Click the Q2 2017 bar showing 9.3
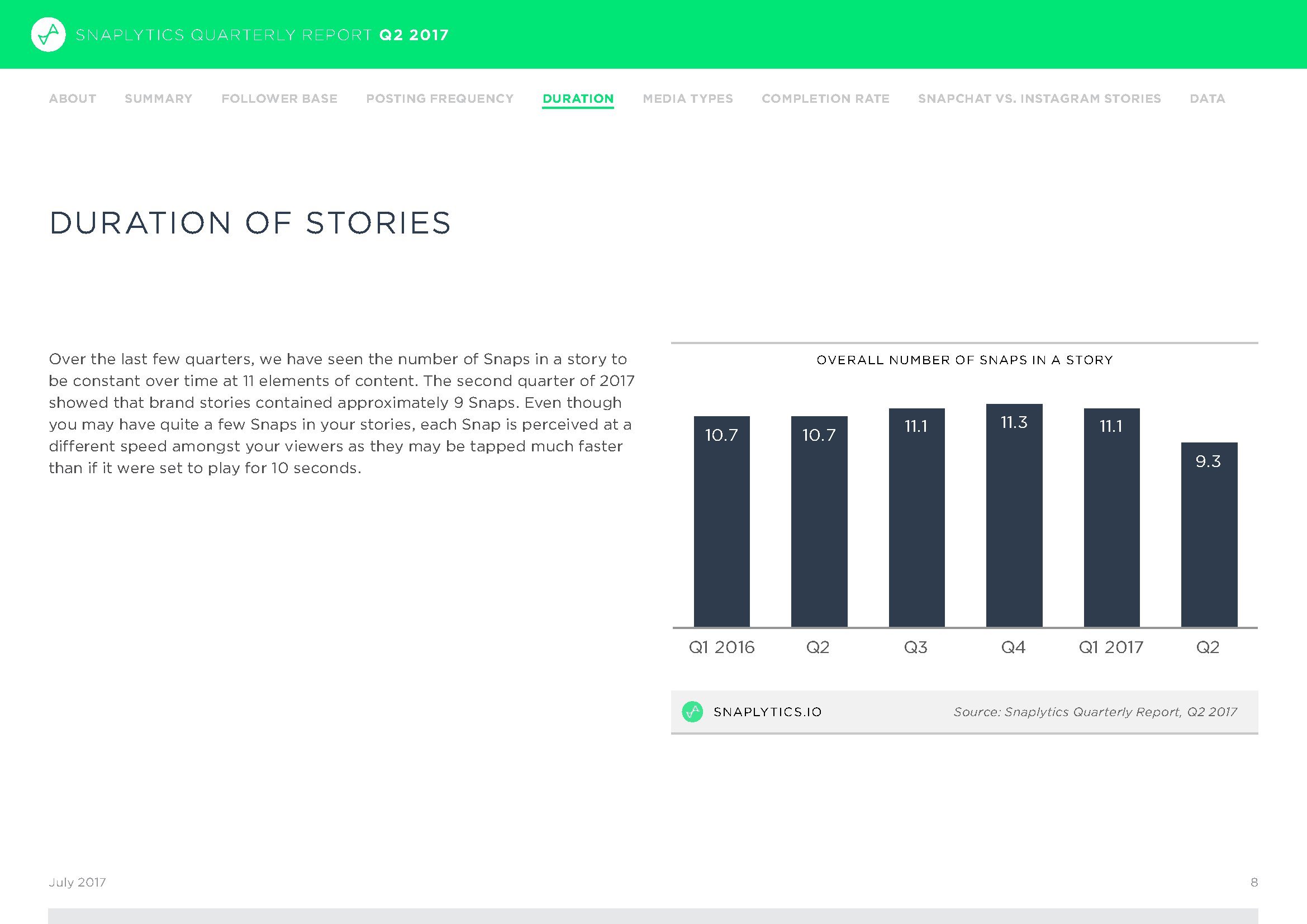The image size is (1307, 924). click(1209, 535)
